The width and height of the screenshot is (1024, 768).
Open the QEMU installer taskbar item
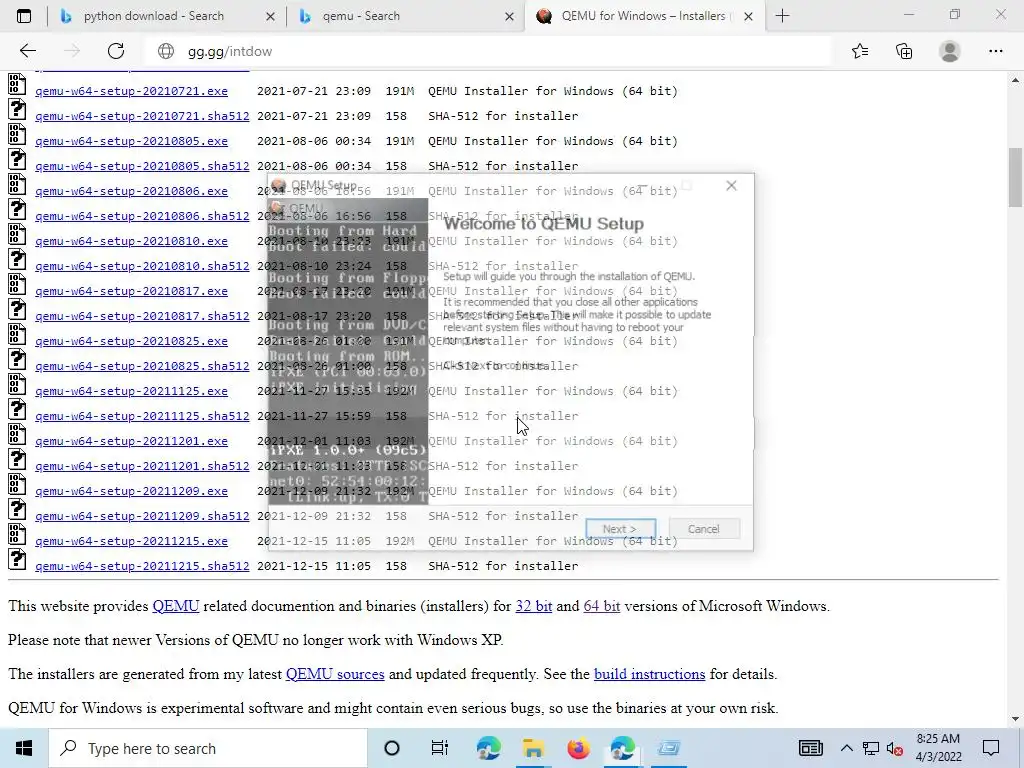click(668, 748)
